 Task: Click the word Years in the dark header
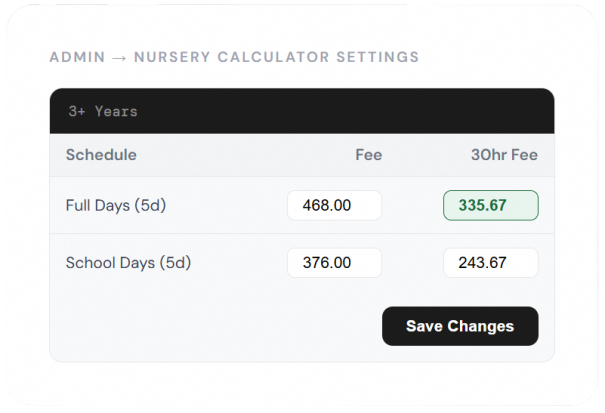[116, 111]
